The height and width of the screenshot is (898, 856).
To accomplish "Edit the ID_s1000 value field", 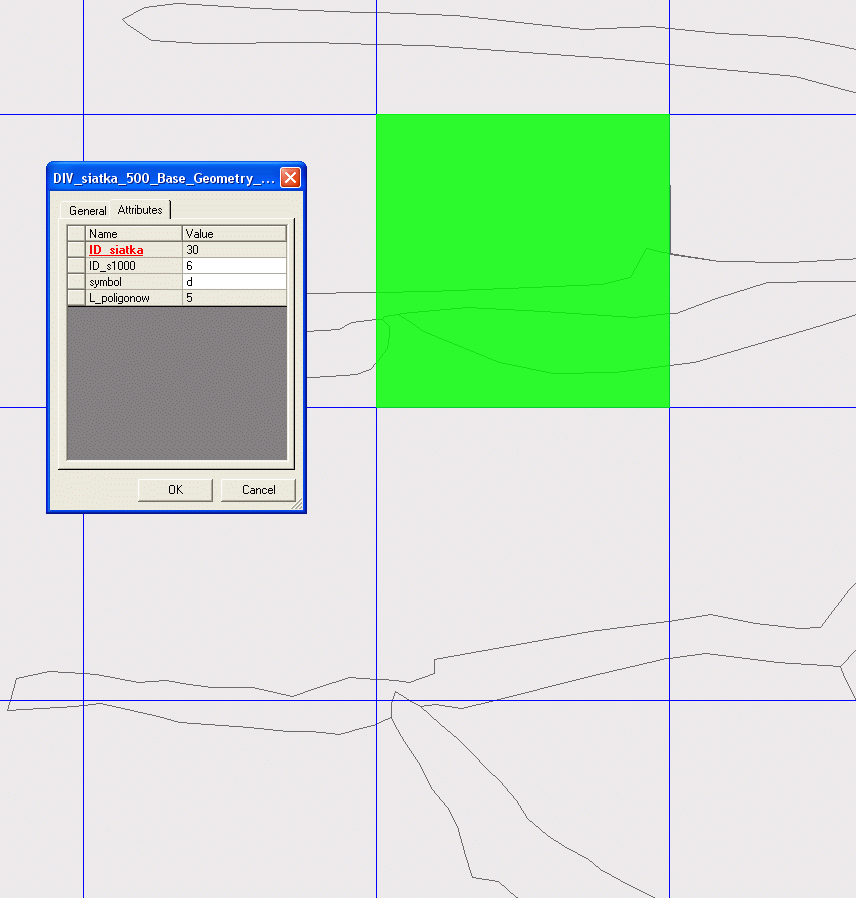I will (x=235, y=266).
